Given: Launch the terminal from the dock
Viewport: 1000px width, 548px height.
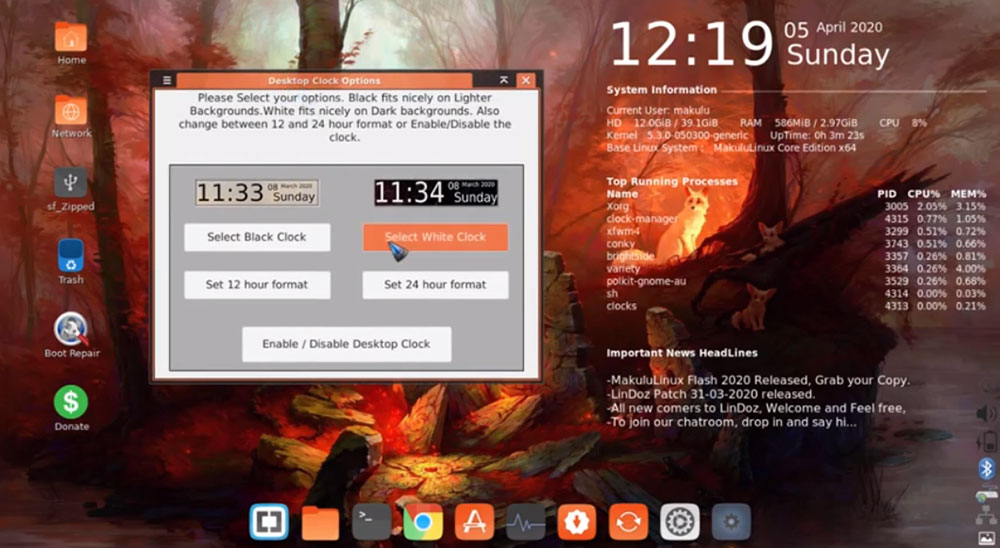Looking at the screenshot, I should click(x=371, y=522).
